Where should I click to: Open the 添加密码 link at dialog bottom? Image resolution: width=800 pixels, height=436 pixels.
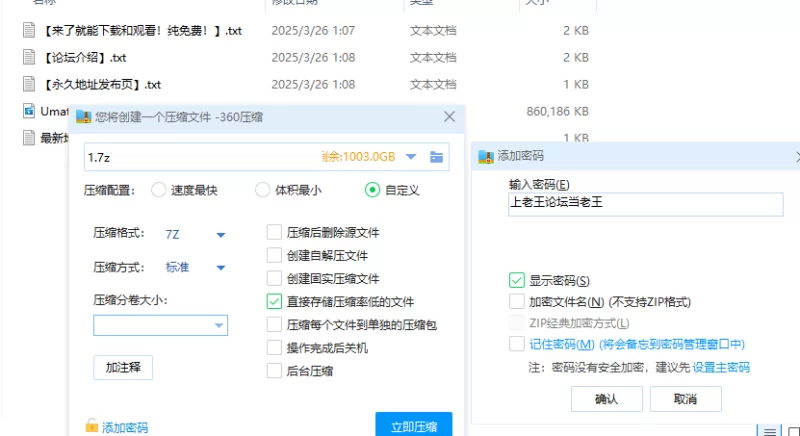point(125,427)
